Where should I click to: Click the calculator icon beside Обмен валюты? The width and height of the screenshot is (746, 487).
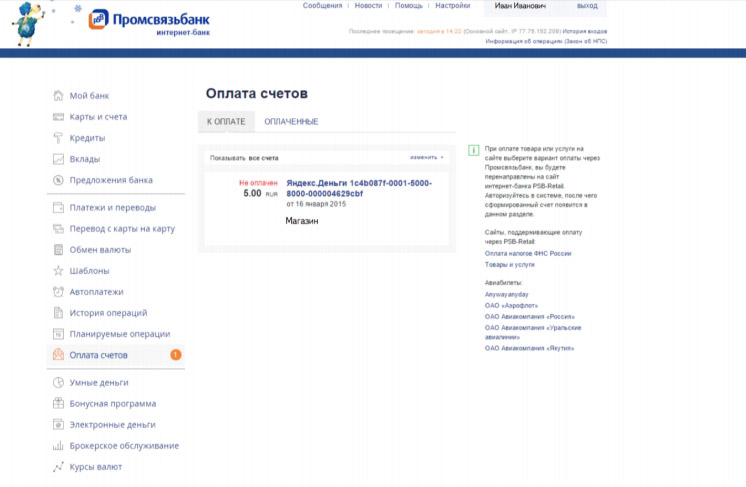point(58,250)
